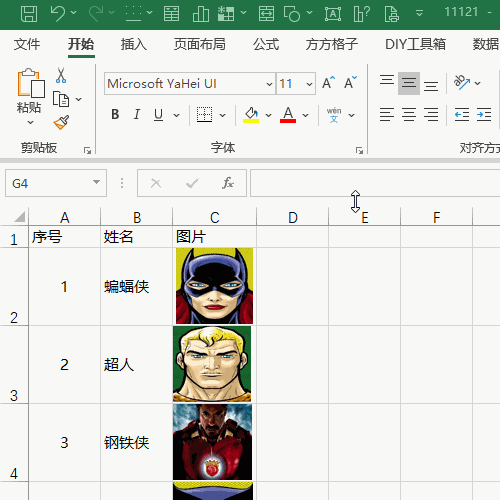Toggle Italic formatting
The image size is (500, 500).
point(137,115)
